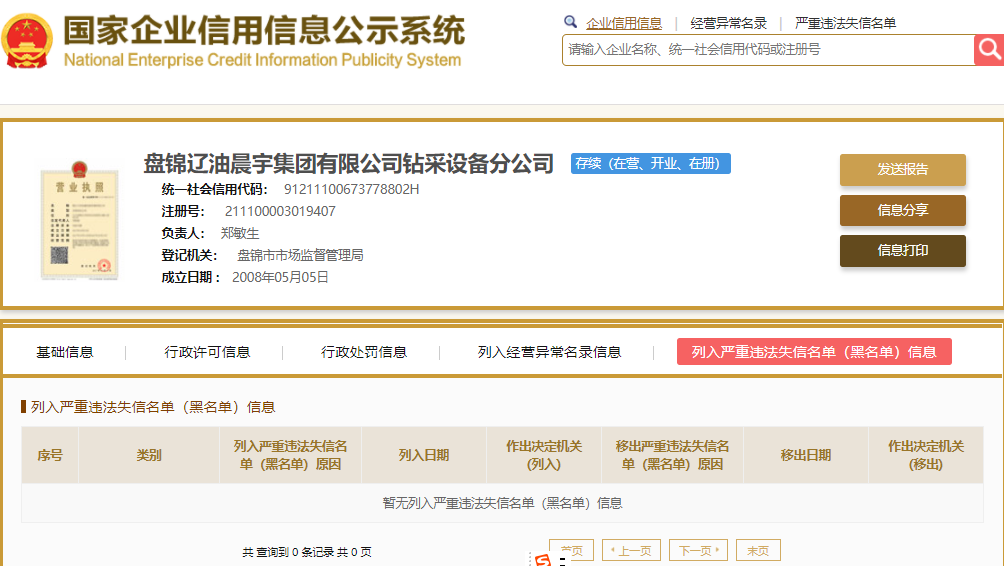
Task: Switch to the 列入经营异常名录信息 tab
Action: pos(549,352)
